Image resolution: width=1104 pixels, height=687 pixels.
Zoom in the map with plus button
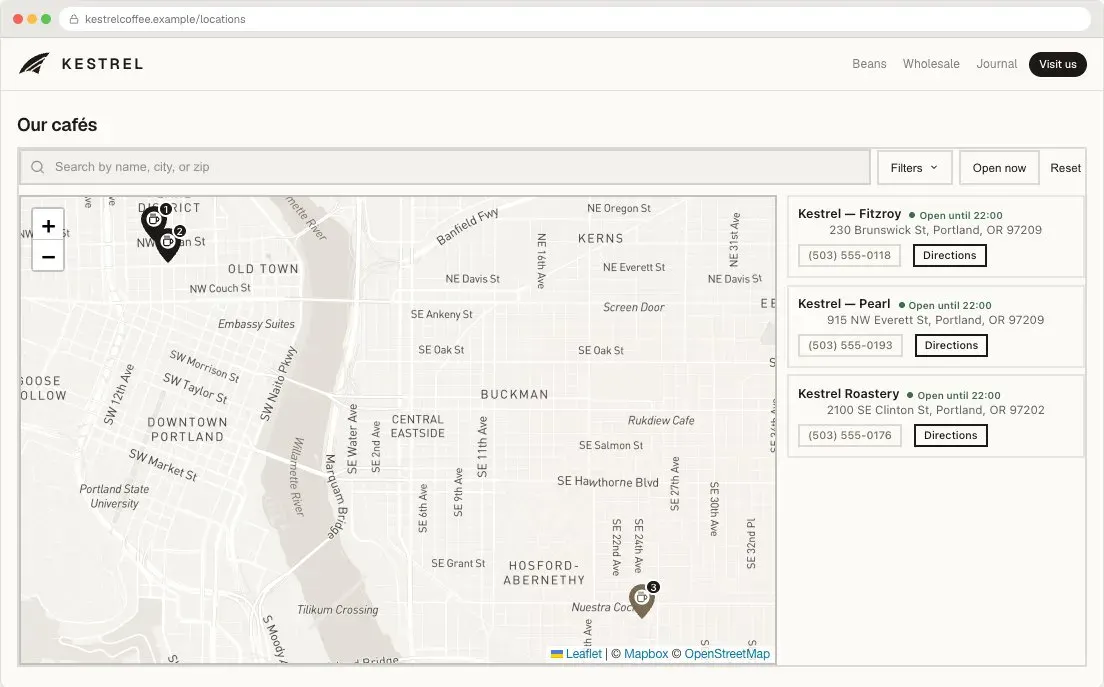[48, 226]
